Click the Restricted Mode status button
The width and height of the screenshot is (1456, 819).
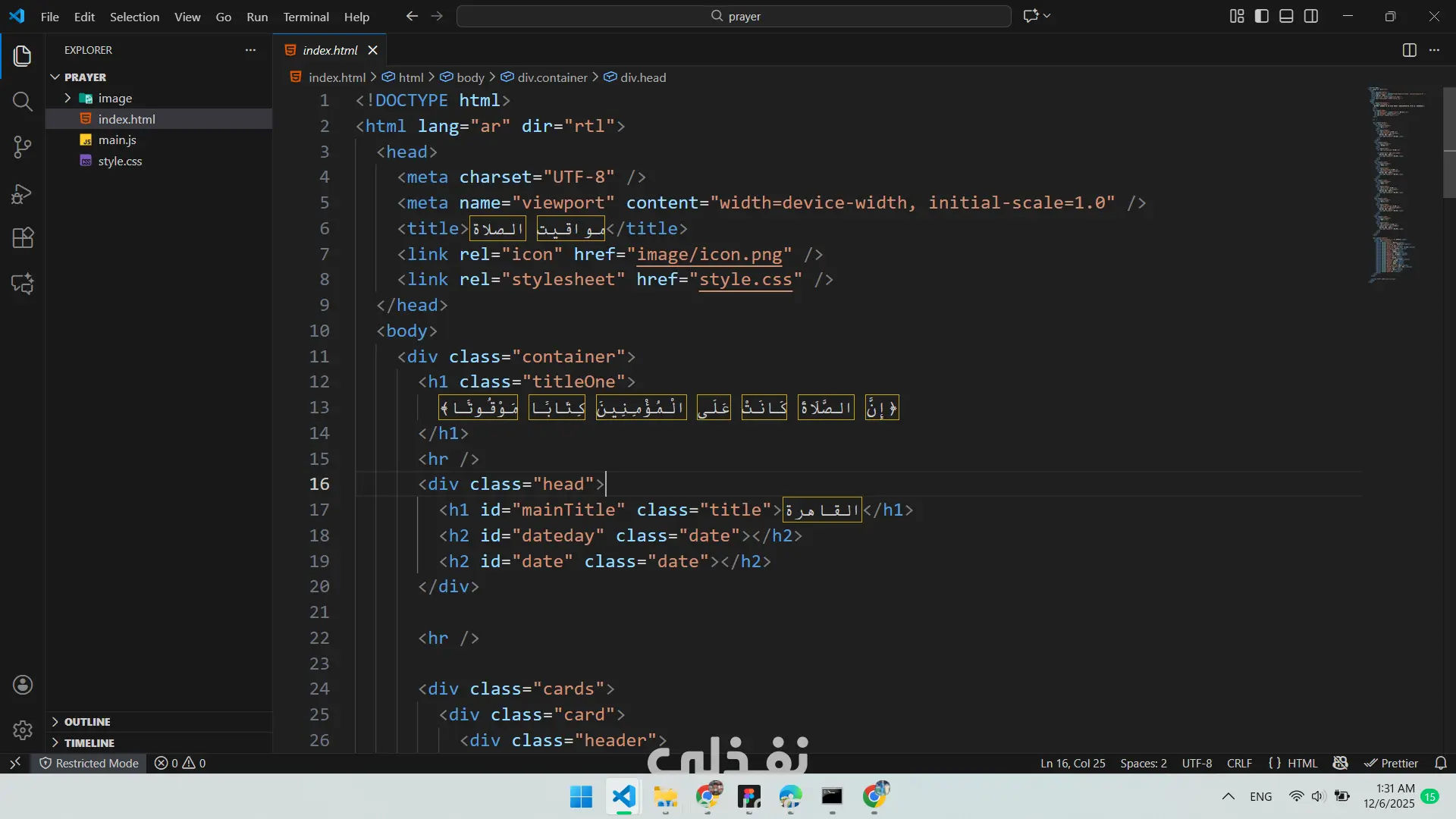pos(89,763)
